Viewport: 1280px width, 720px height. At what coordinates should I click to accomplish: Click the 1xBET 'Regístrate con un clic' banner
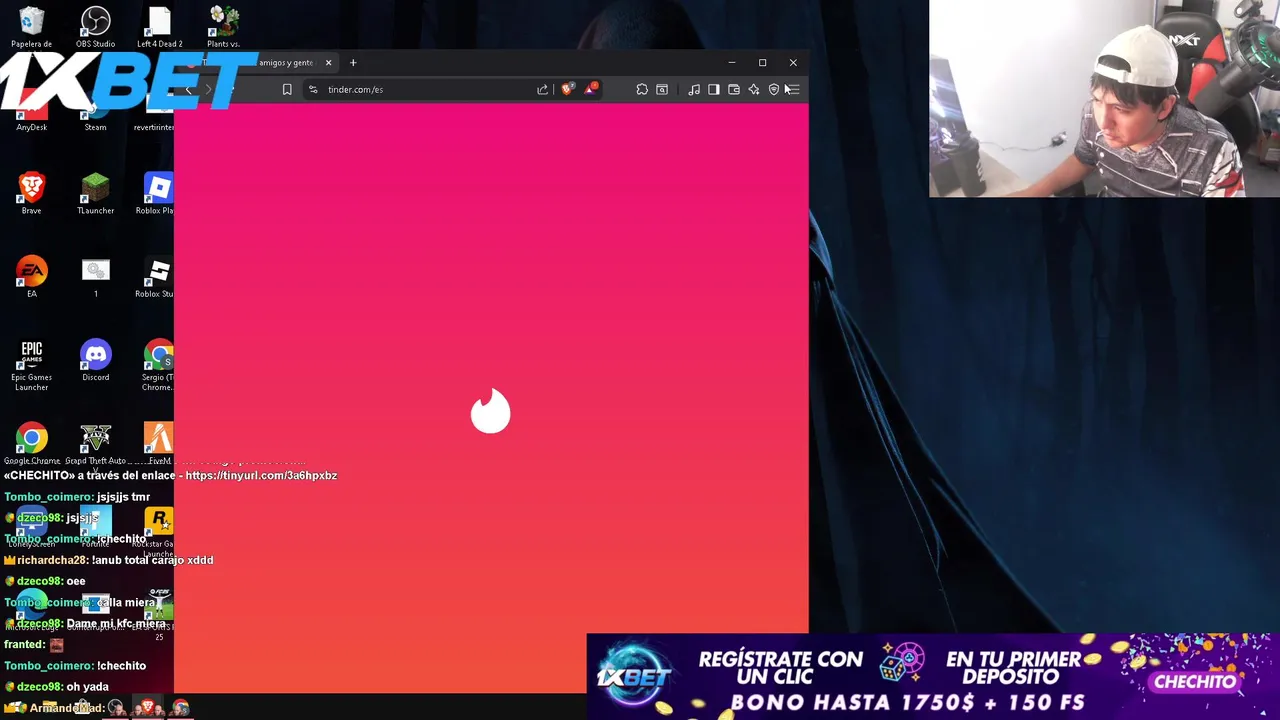coord(933,676)
